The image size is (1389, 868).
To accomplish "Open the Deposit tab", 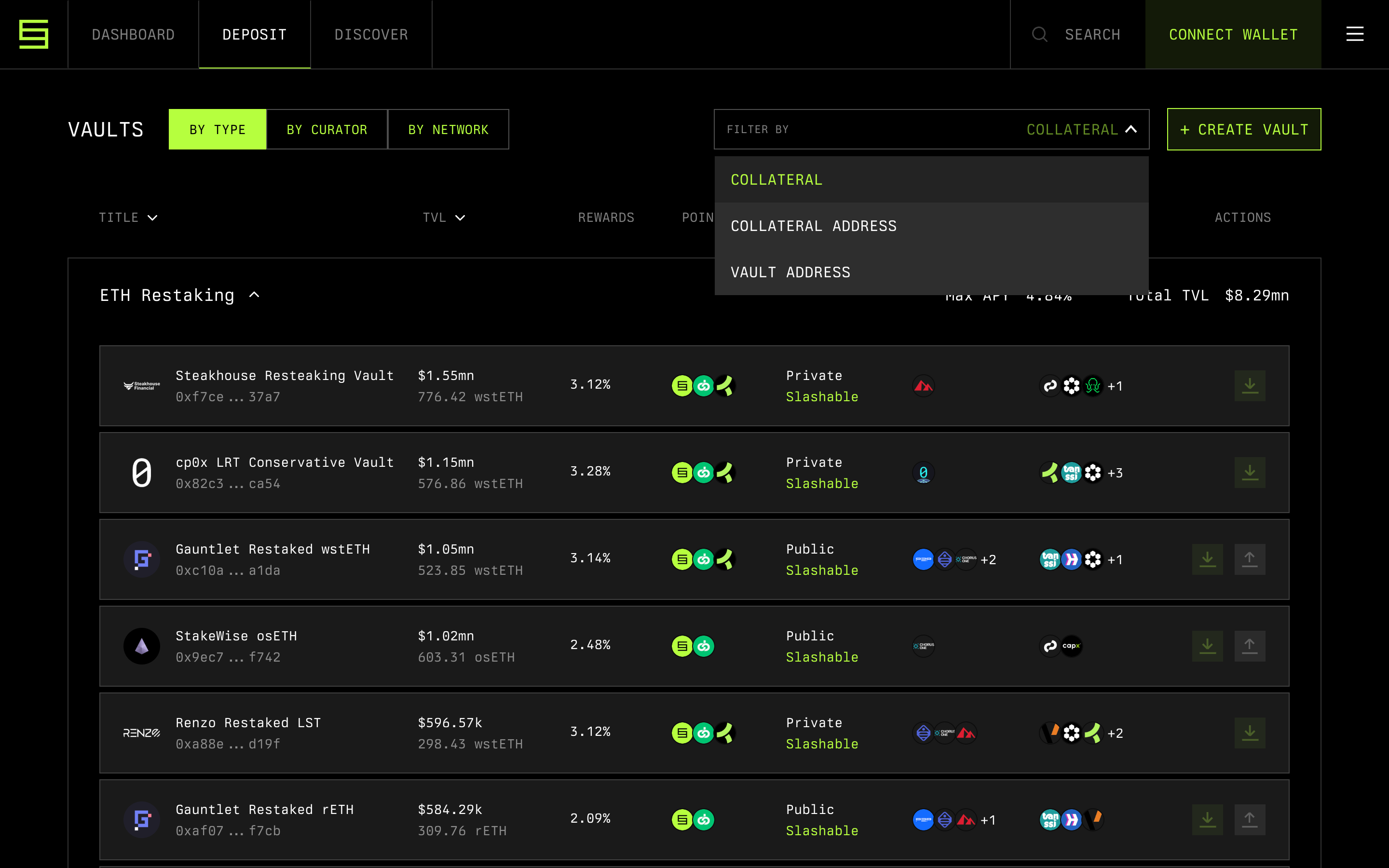I will (x=254, y=34).
